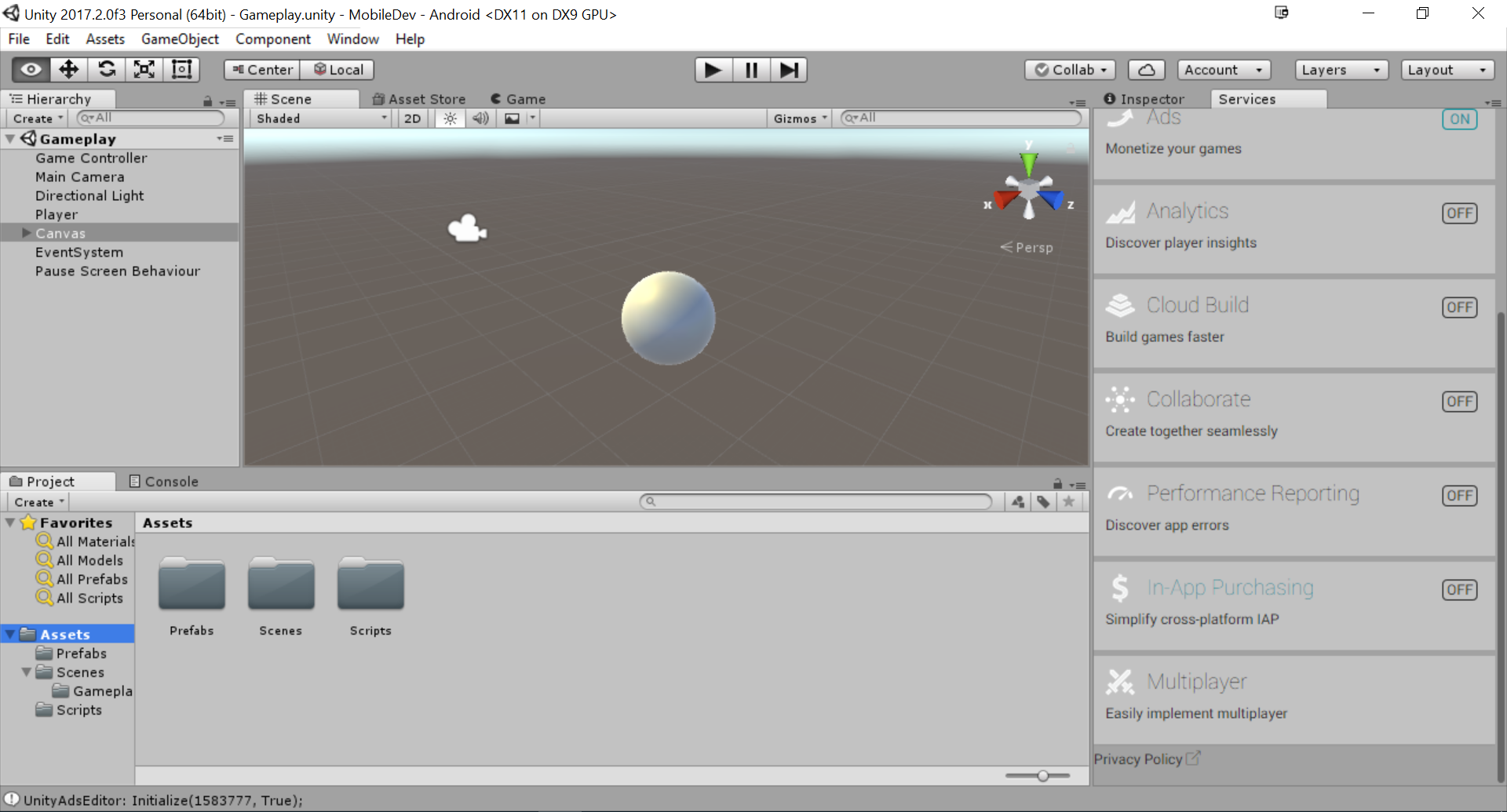Lock the Project panel

(x=1057, y=484)
